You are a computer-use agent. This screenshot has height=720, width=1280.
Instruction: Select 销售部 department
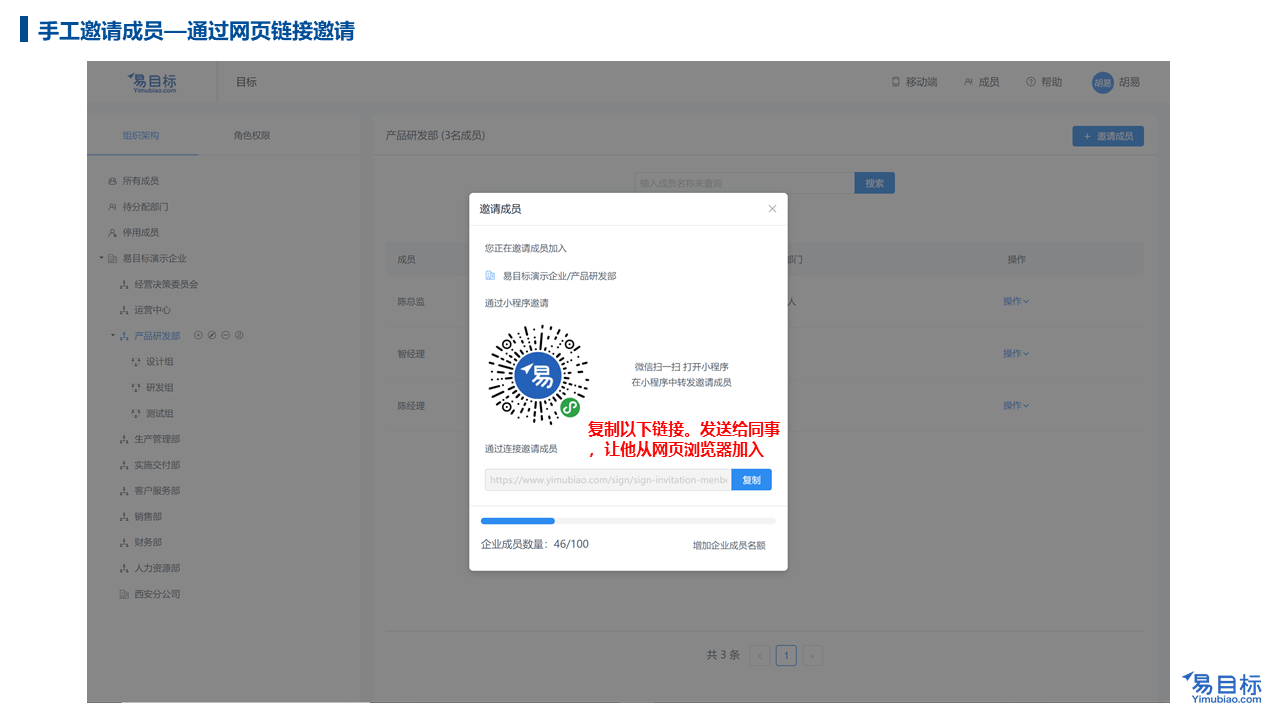148,517
